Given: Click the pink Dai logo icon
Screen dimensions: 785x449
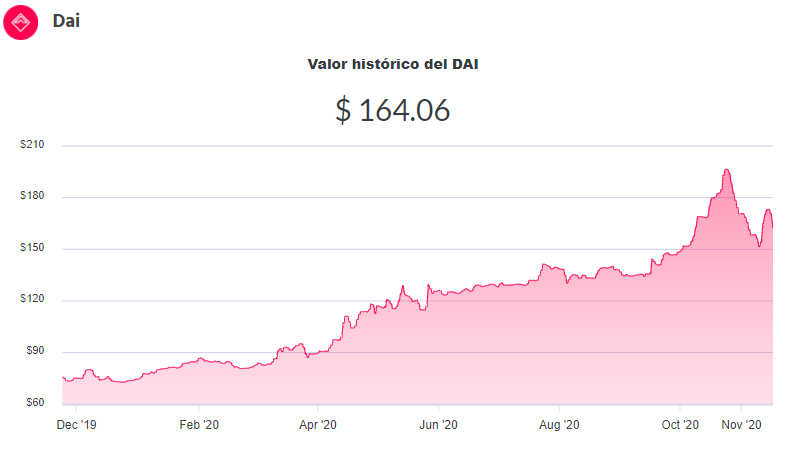Looking at the screenshot, I should (21, 22).
